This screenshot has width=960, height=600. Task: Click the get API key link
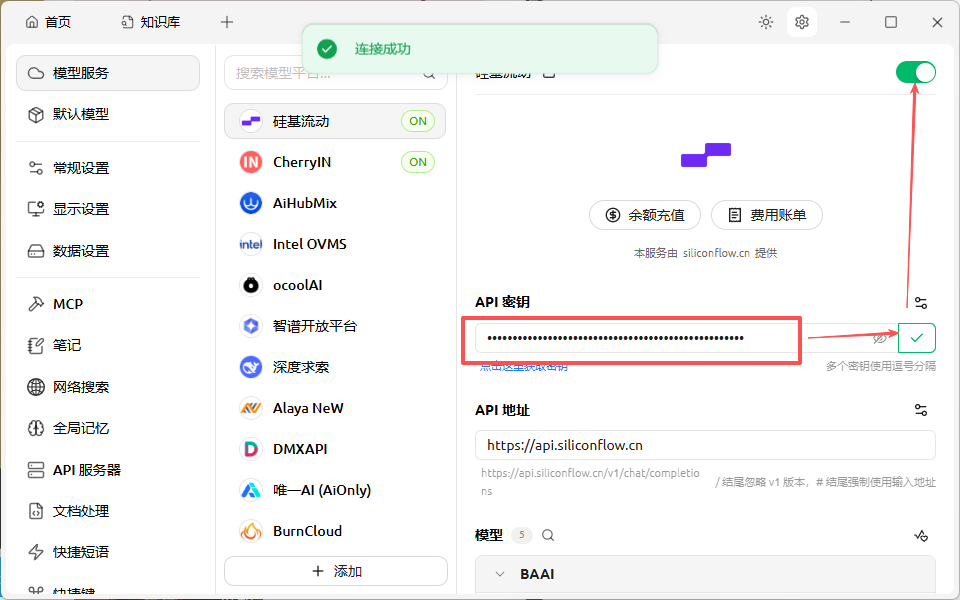click(x=523, y=367)
